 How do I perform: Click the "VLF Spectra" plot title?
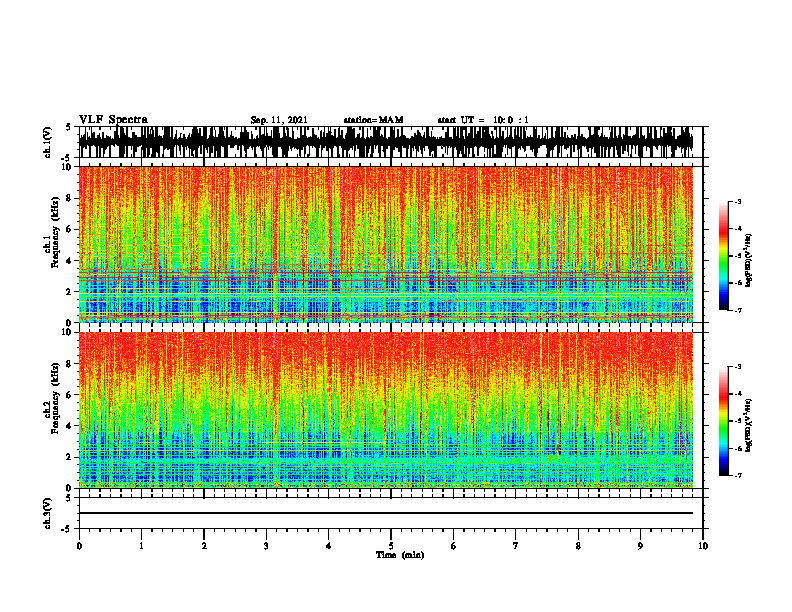tap(113, 119)
